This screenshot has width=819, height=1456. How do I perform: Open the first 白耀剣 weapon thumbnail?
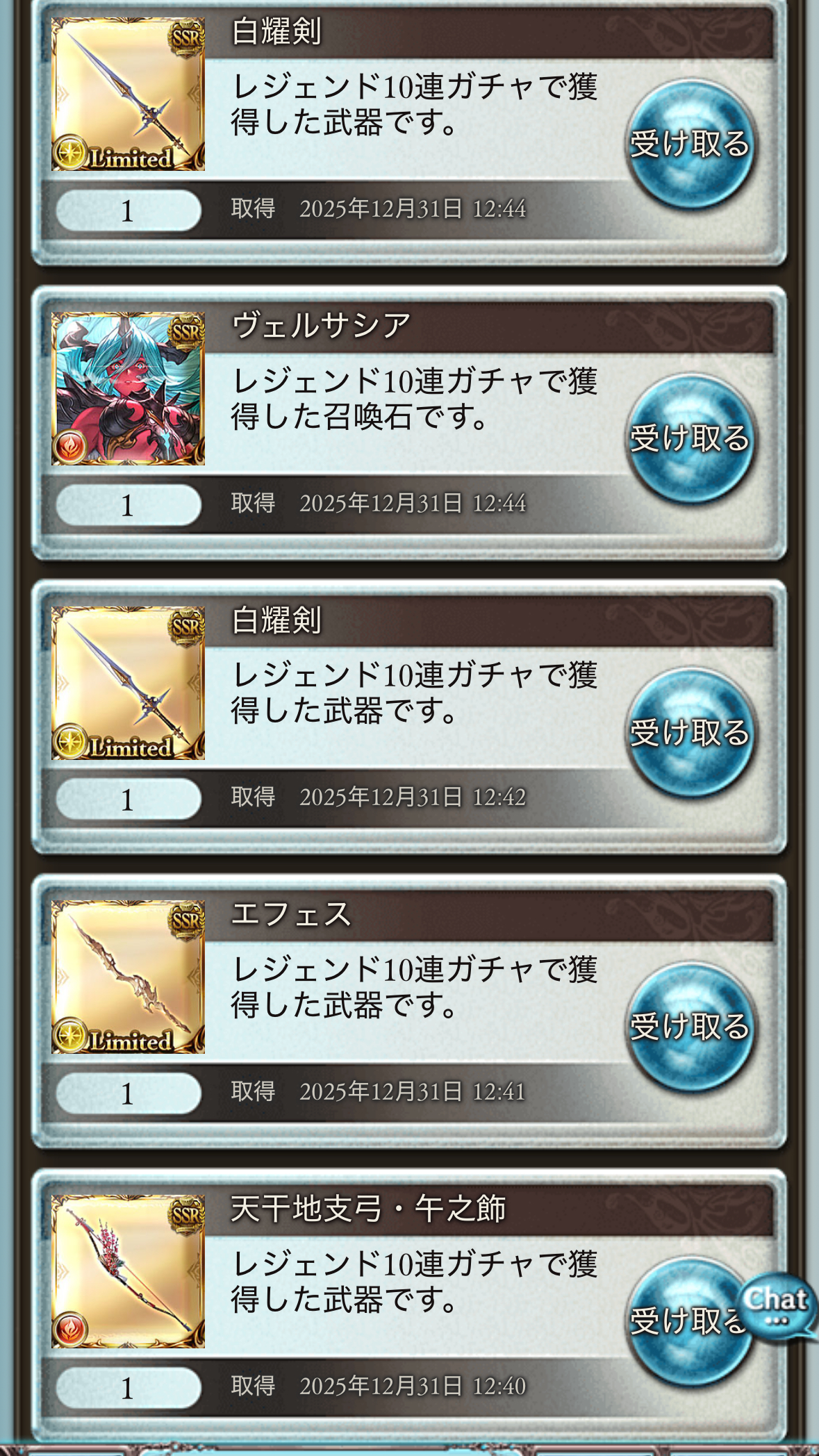click(129, 94)
